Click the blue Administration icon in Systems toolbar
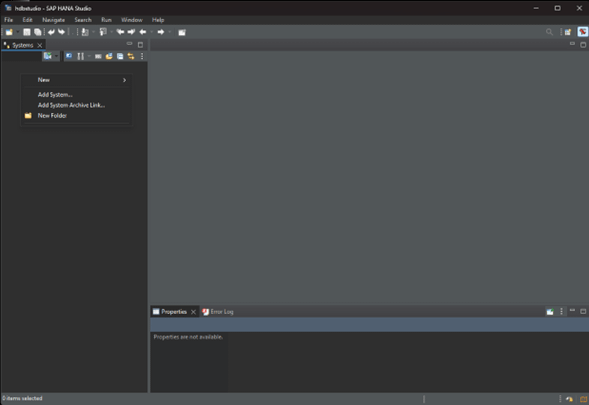The height and width of the screenshot is (405, 589). [x=69, y=56]
